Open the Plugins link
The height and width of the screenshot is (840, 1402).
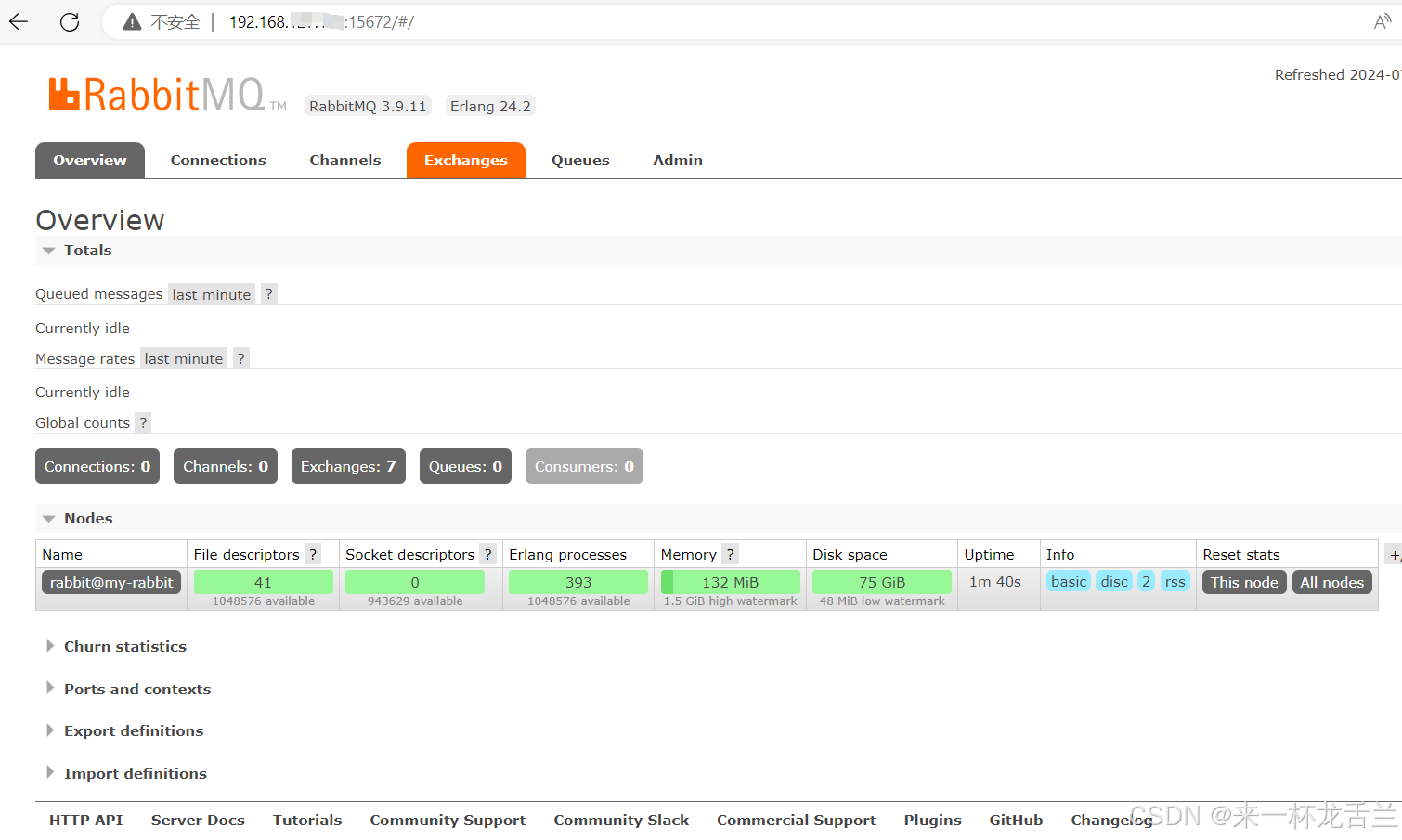tap(933, 820)
